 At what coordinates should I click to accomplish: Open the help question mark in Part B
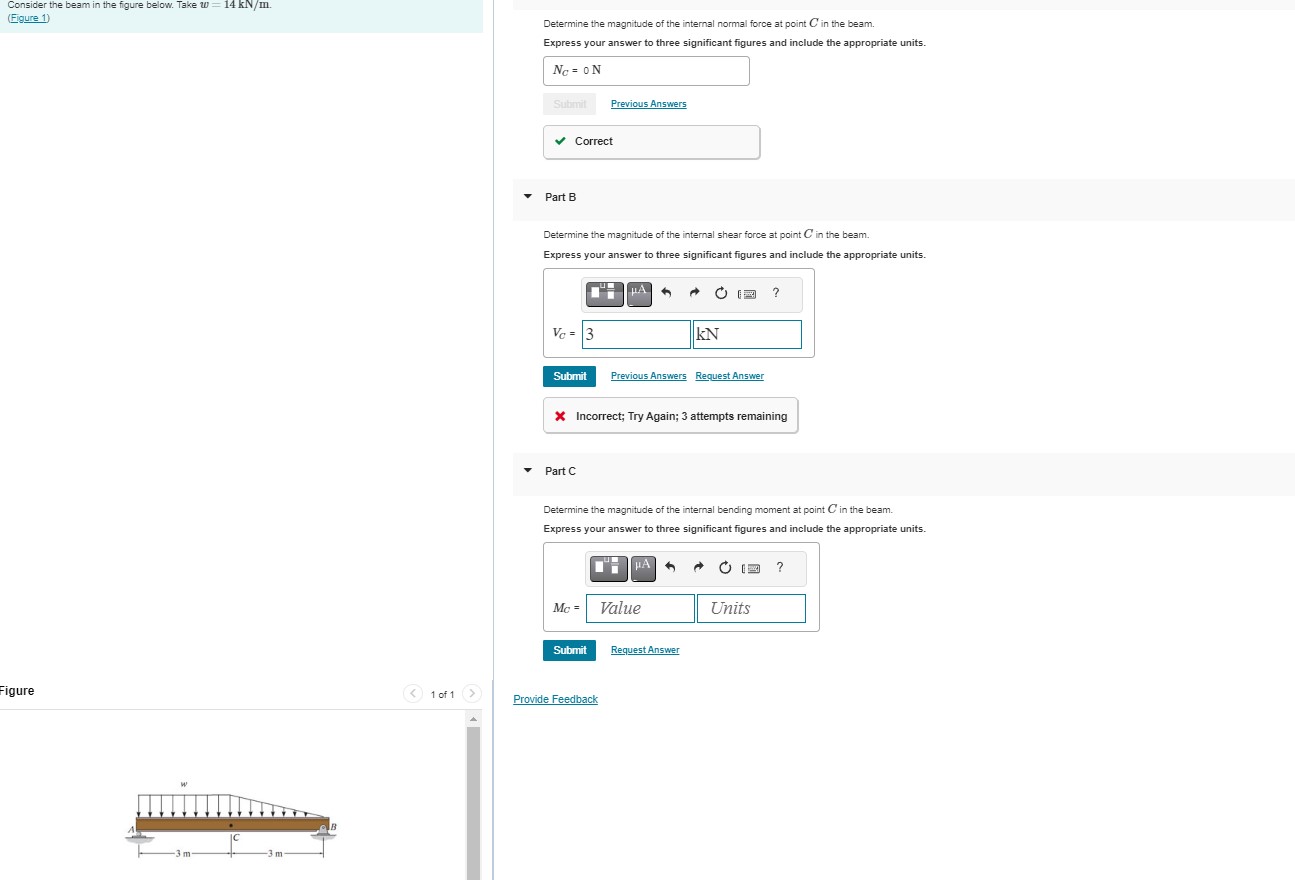point(776,293)
